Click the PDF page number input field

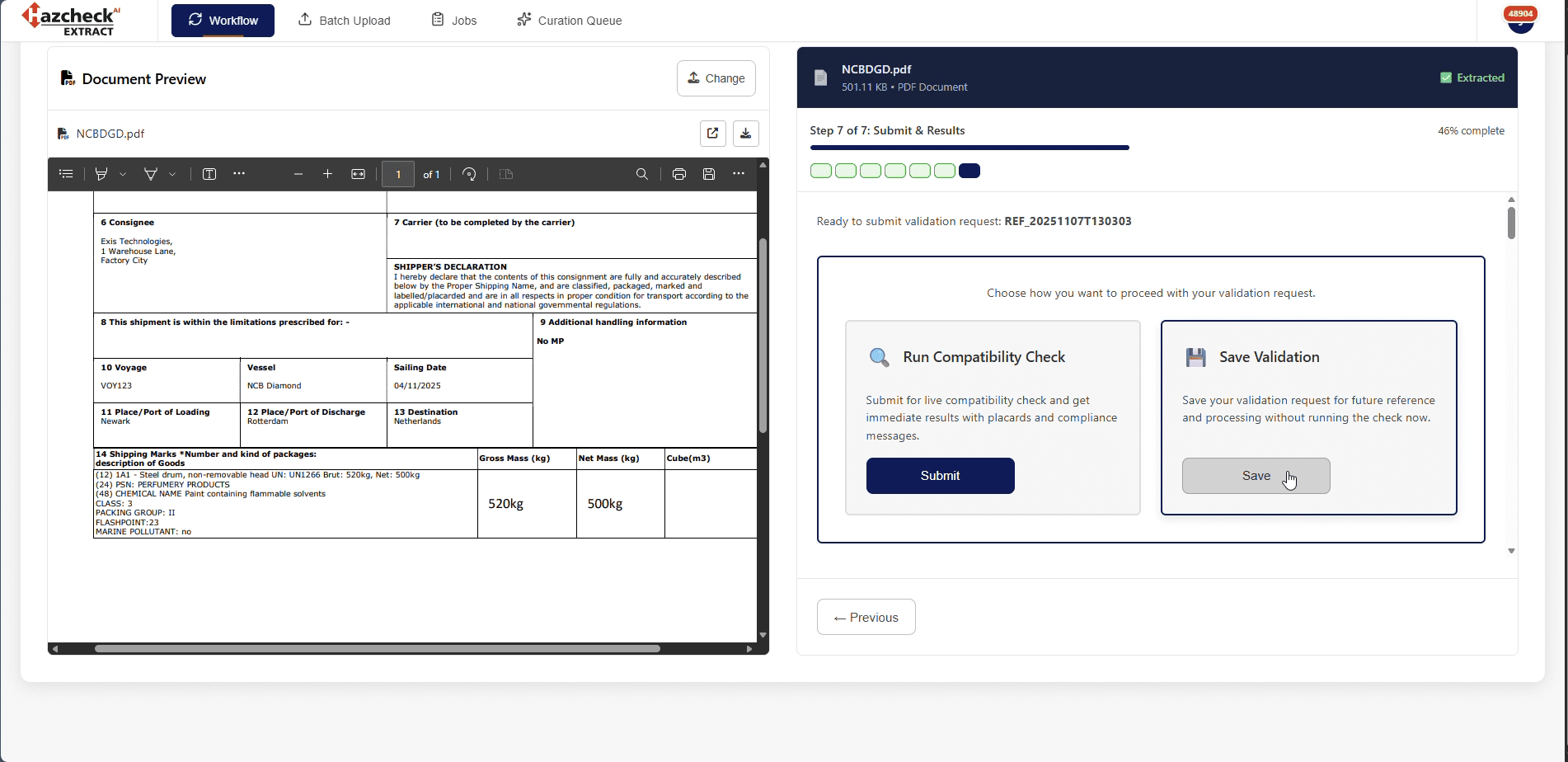point(398,174)
